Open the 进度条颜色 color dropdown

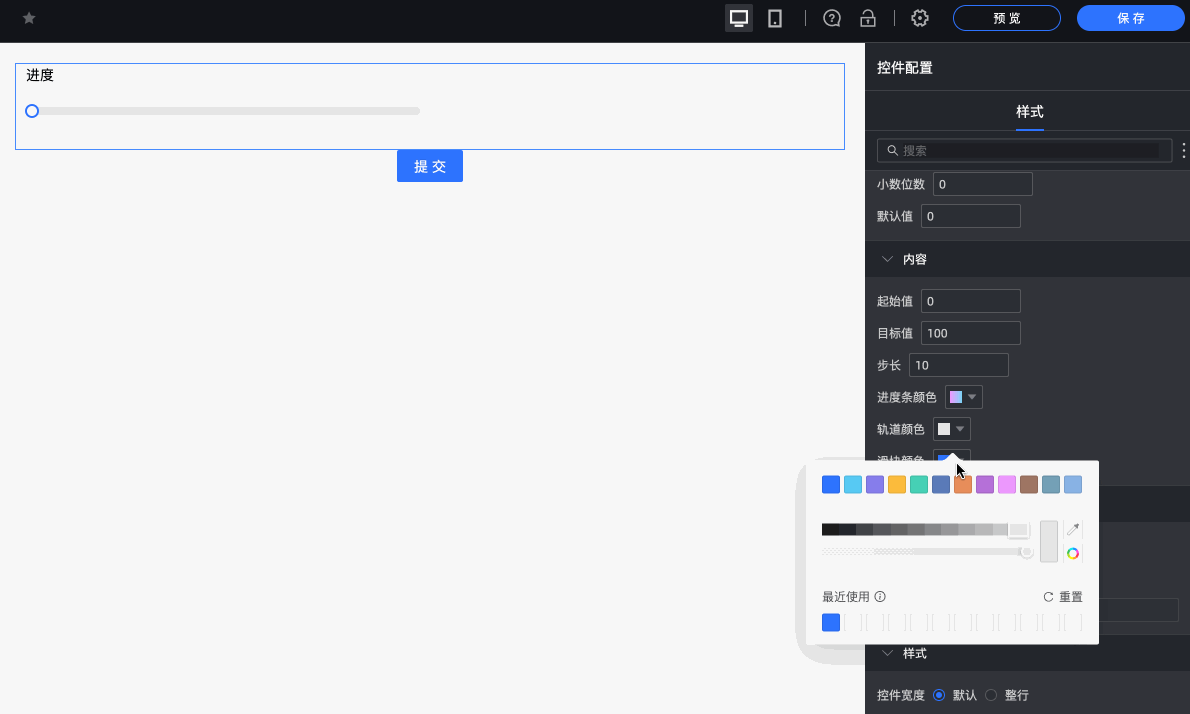[963, 397]
